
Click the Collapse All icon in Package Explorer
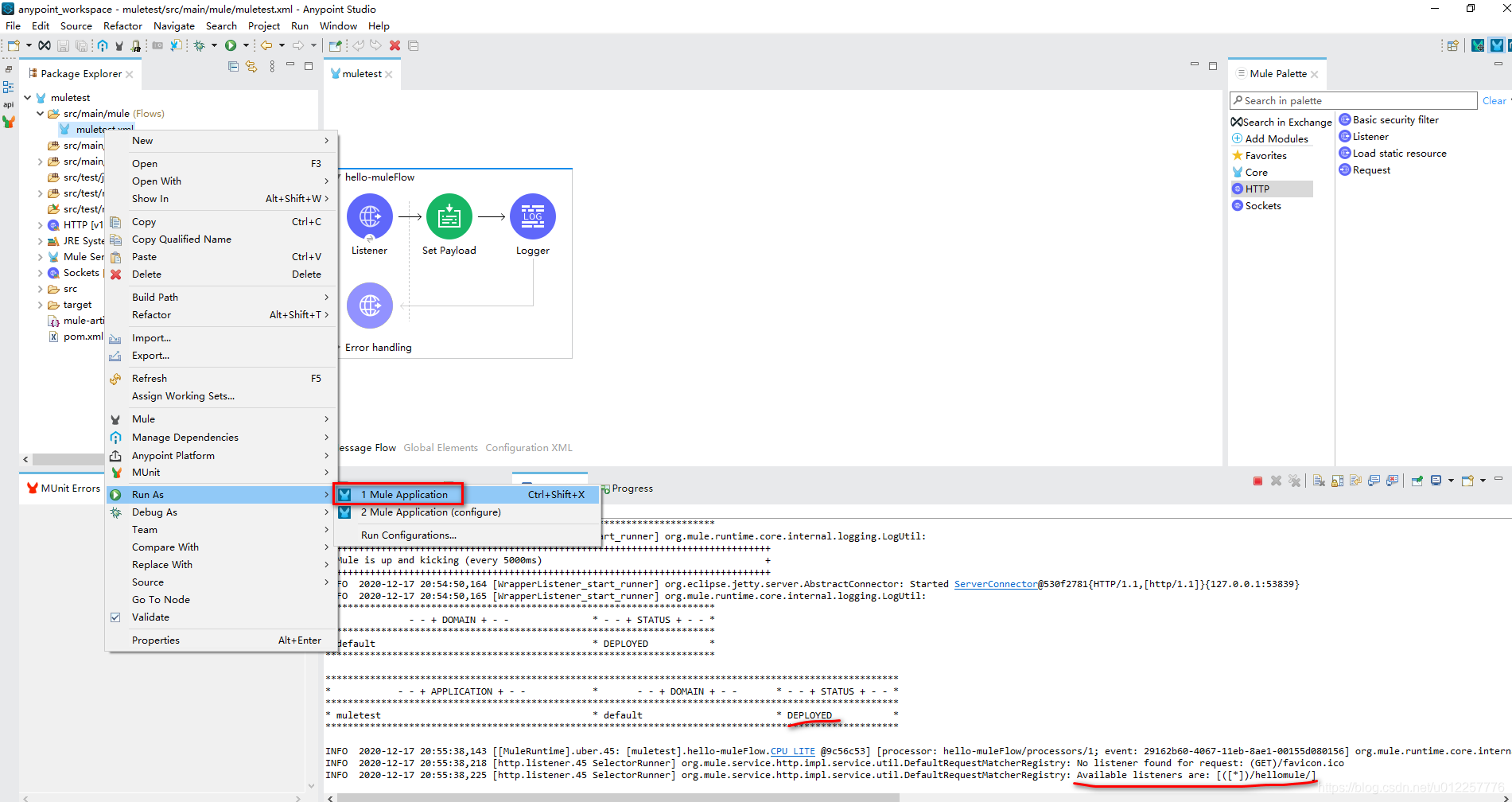tap(233, 67)
